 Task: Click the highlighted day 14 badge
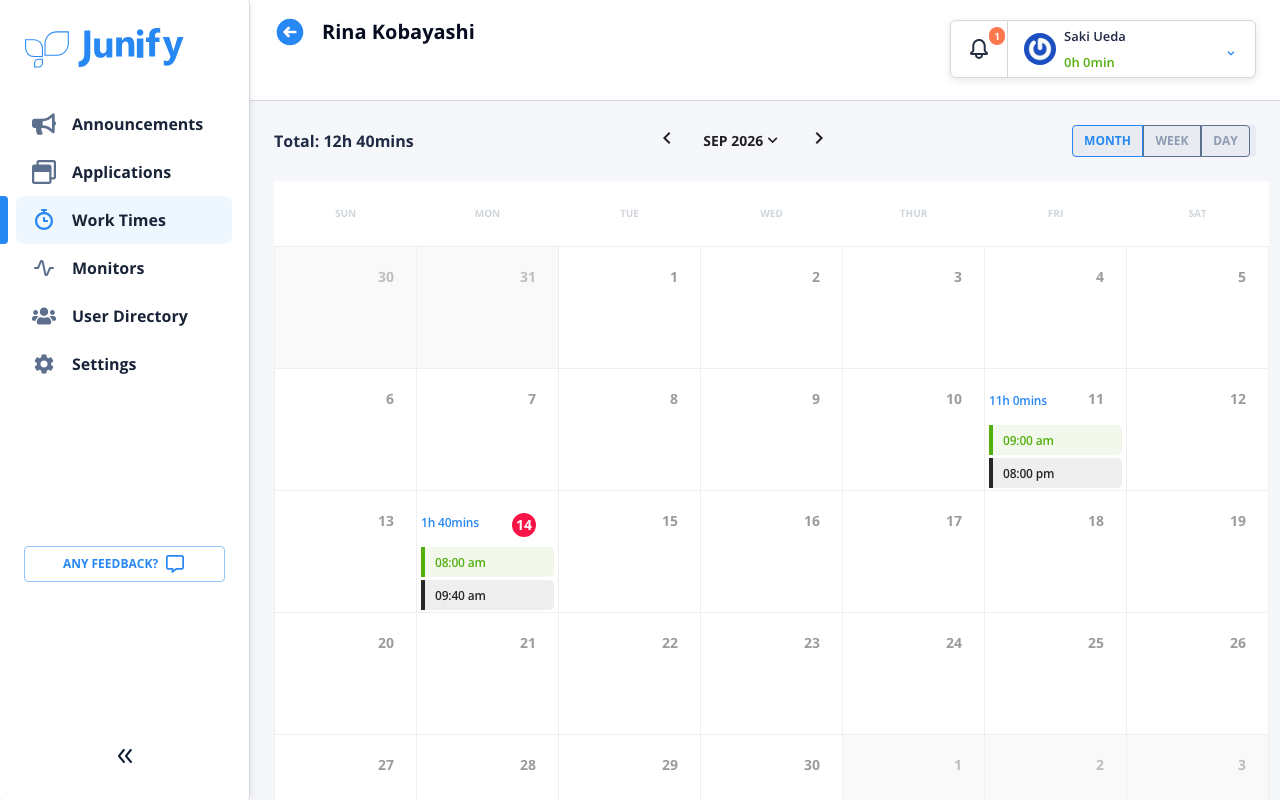(524, 524)
